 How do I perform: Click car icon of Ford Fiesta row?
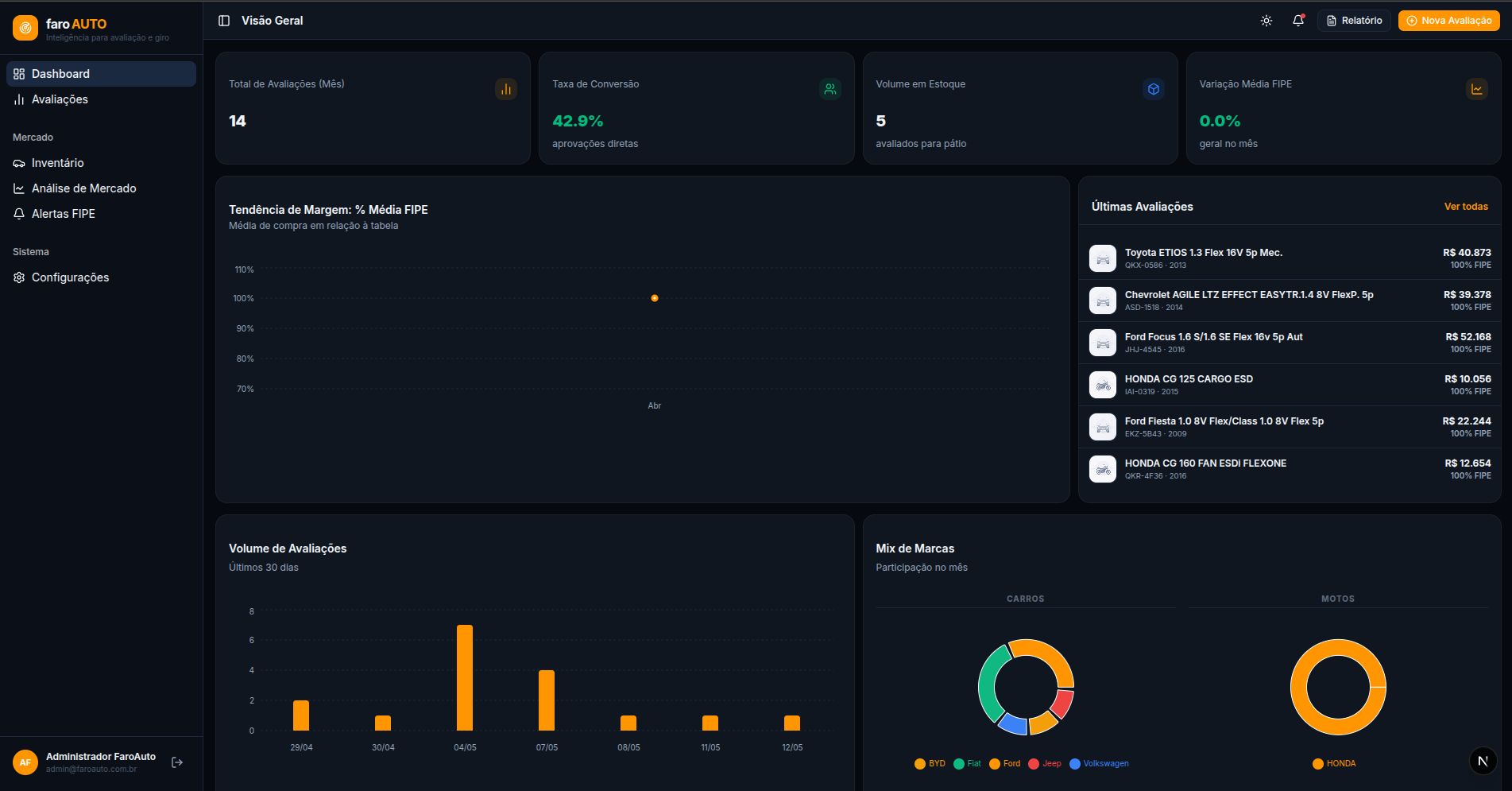[1103, 427]
